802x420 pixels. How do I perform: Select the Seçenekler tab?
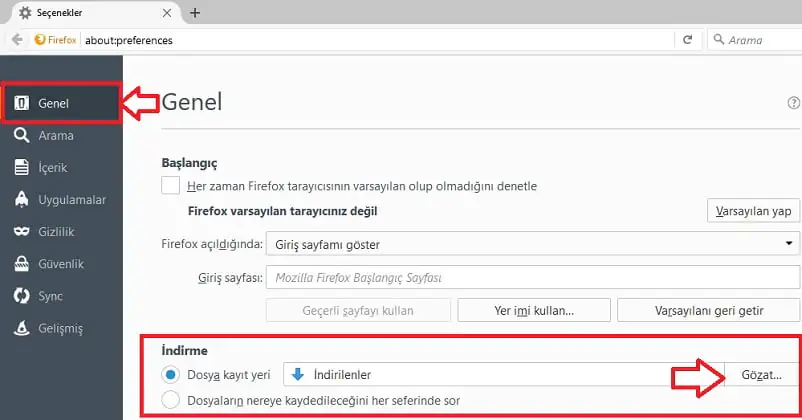pyautogui.click(x=97, y=13)
